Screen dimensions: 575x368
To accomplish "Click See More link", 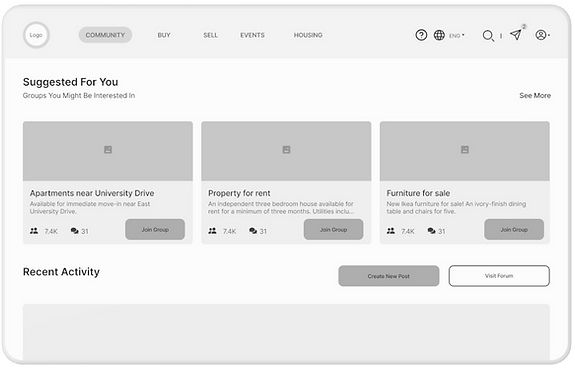I will click(x=535, y=96).
